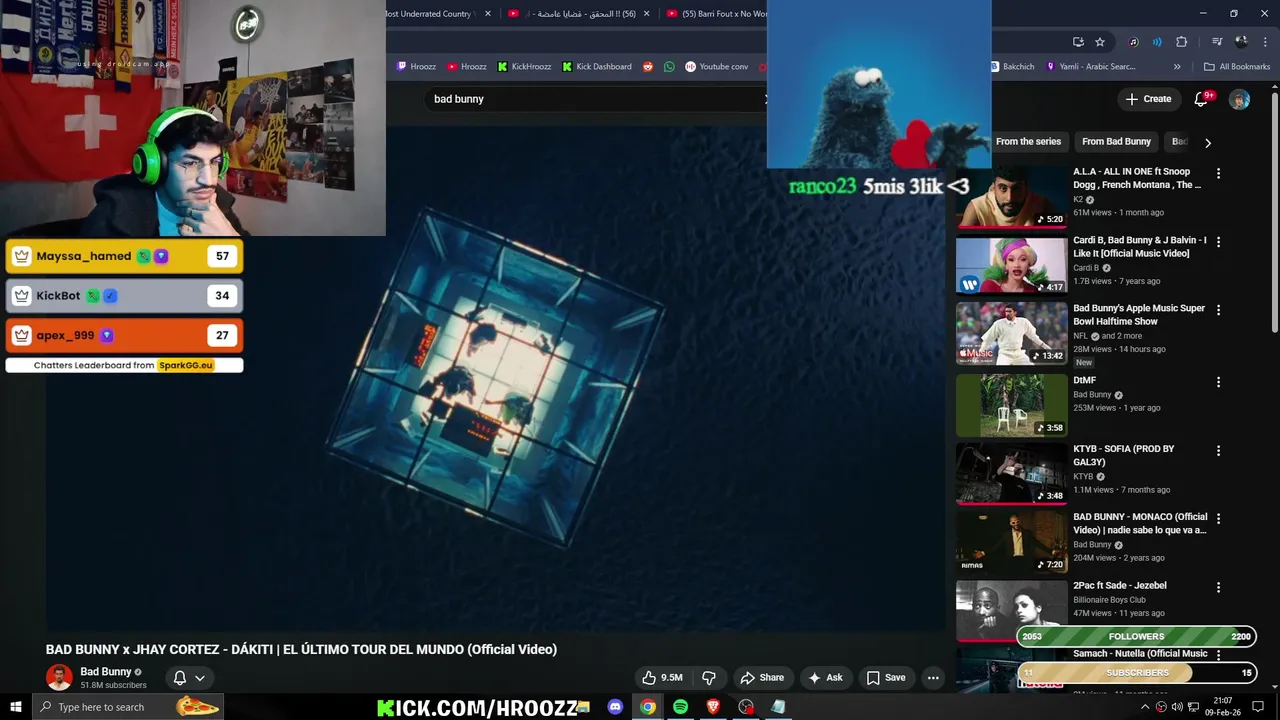Open Chrome media controls icon
The image size is (1280, 720).
click(x=1217, y=42)
